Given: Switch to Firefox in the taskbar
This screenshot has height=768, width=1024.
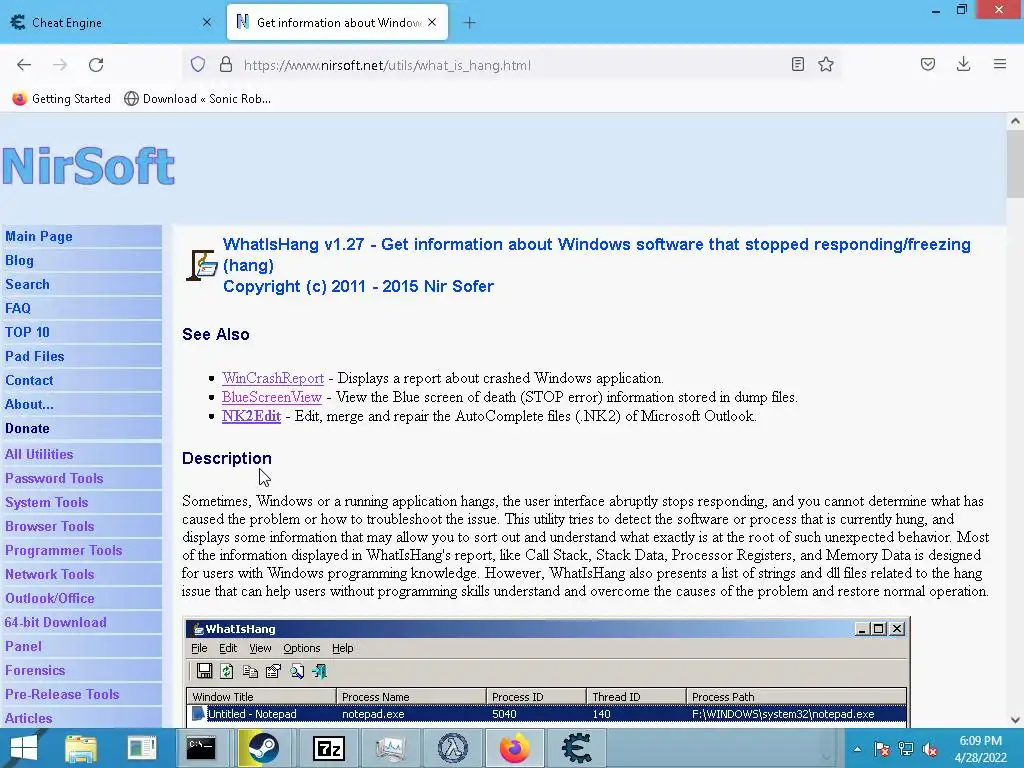Looking at the screenshot, I should pyautogui.click(x=515, y=748).
